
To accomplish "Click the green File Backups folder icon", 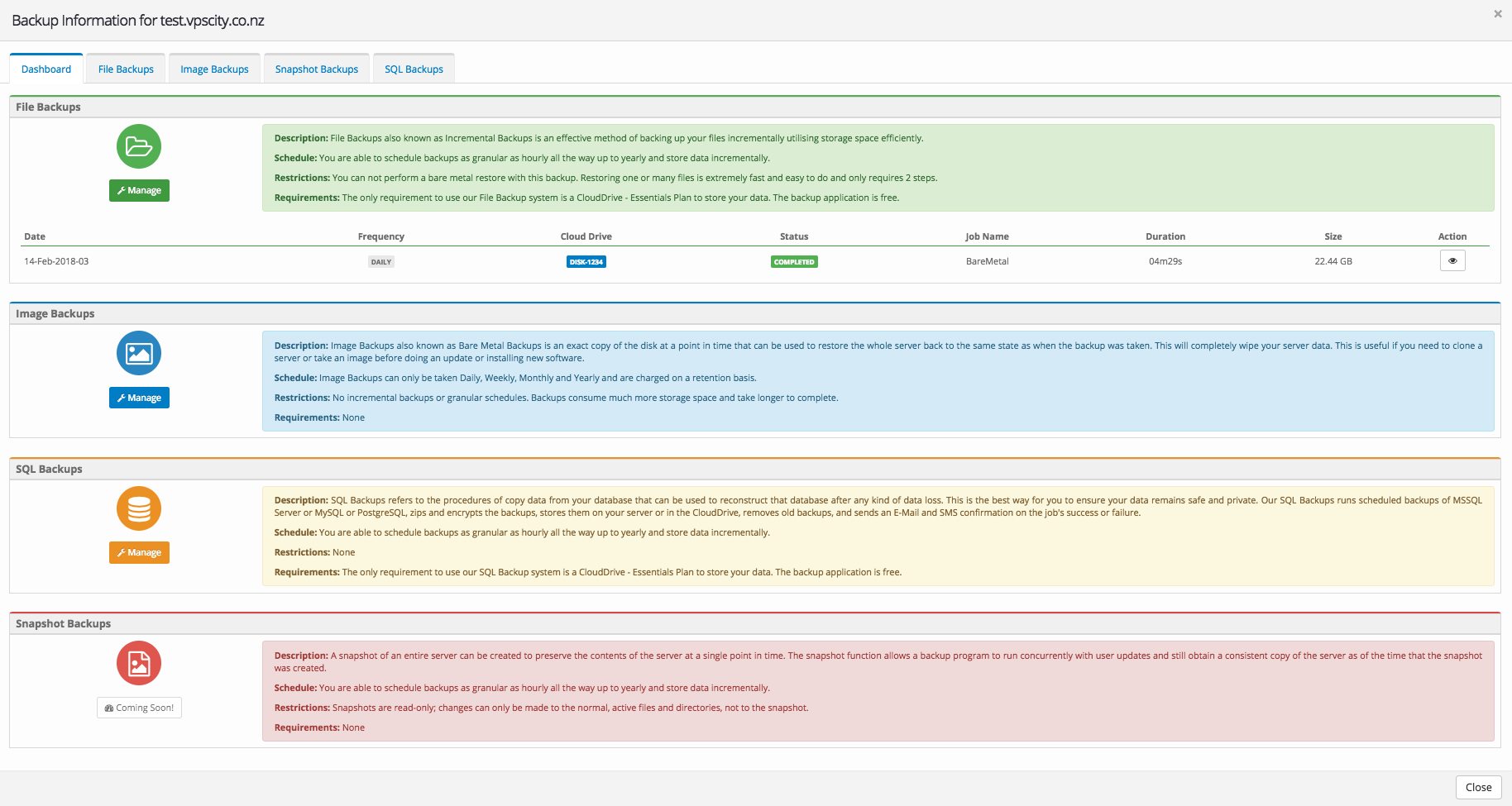I will pyautogui.click(x=139, y=146).
